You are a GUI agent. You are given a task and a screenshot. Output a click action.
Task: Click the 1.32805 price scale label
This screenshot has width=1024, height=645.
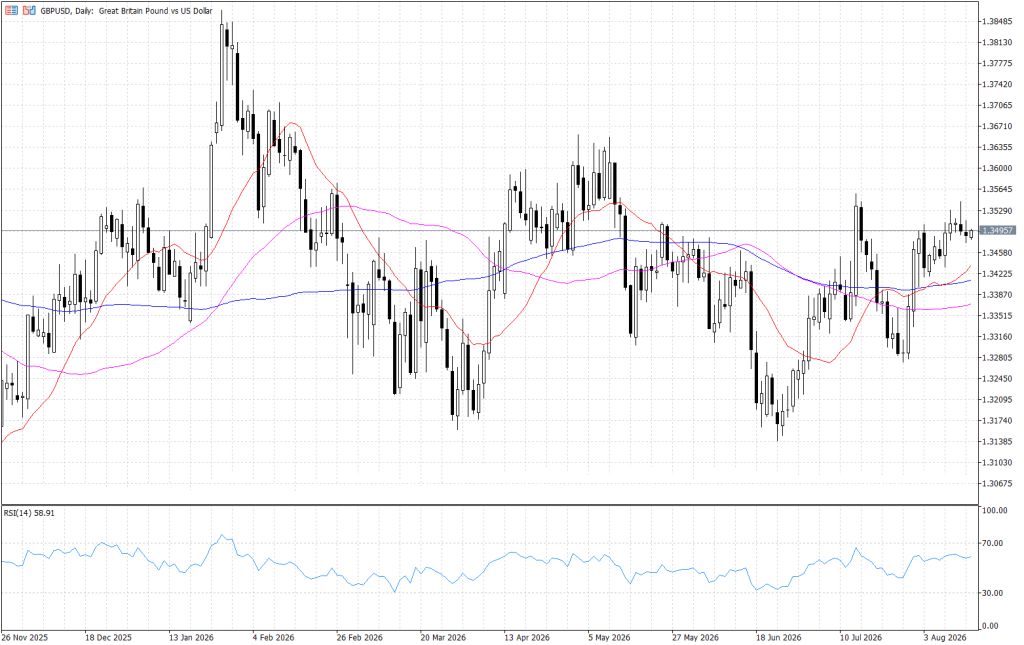[x=997, y=358]
